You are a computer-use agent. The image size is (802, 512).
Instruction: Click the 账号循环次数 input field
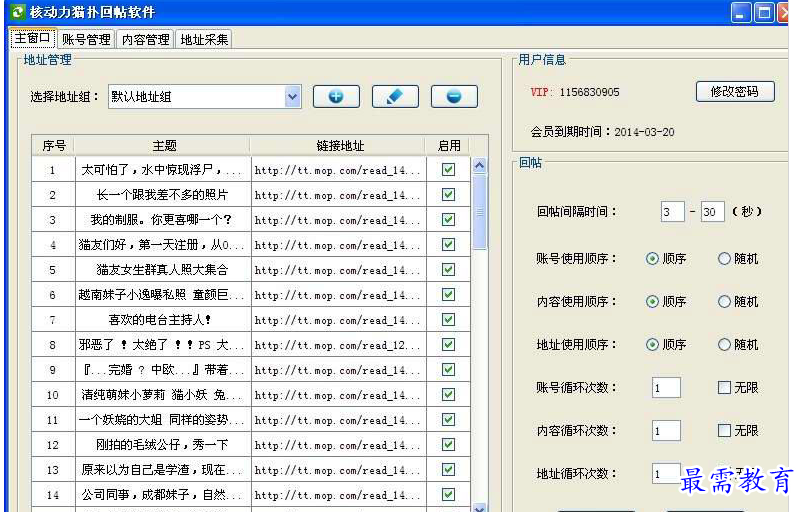pos(666,388)
